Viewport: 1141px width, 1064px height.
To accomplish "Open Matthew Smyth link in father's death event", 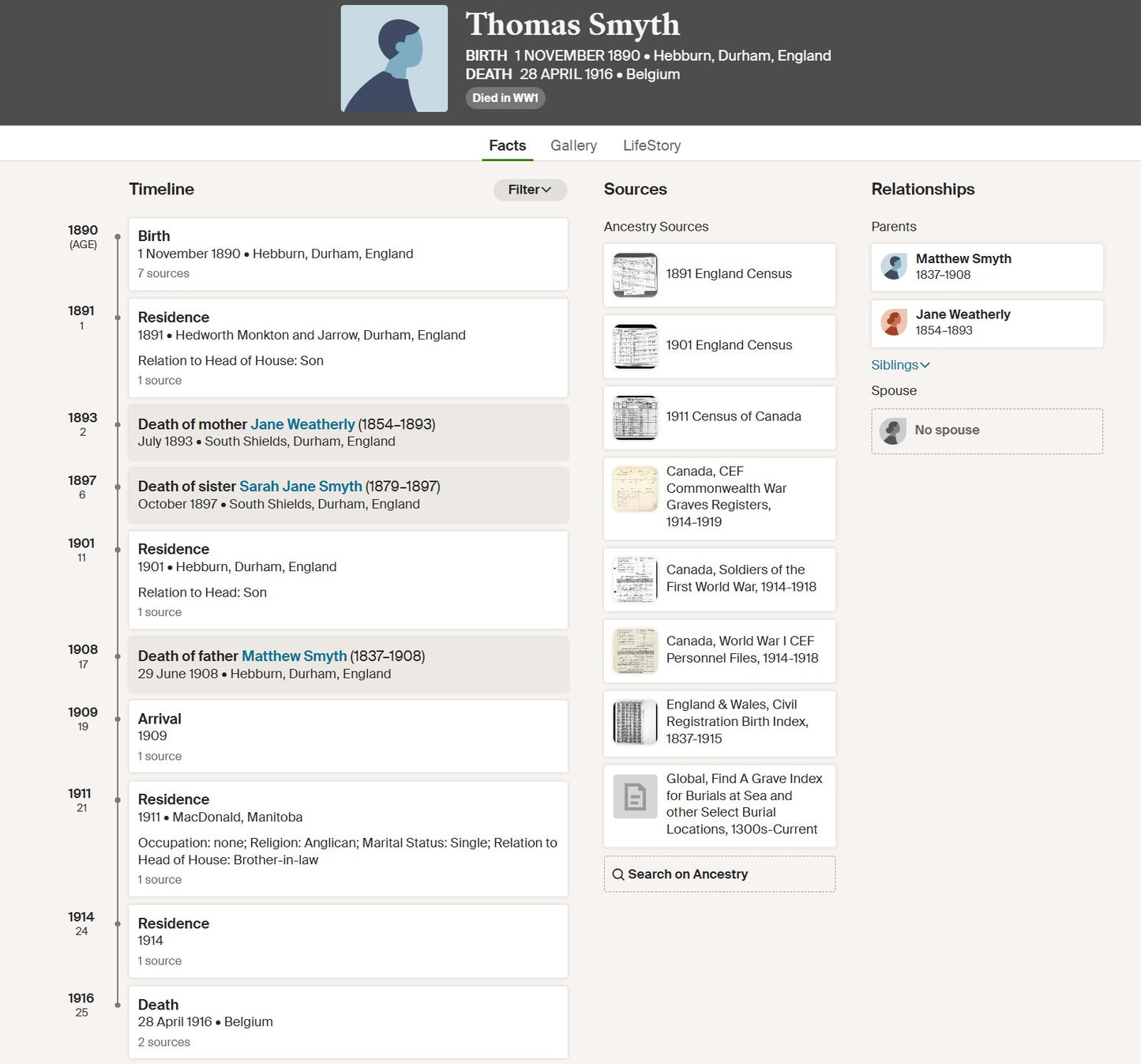I will tap(294, 656).
